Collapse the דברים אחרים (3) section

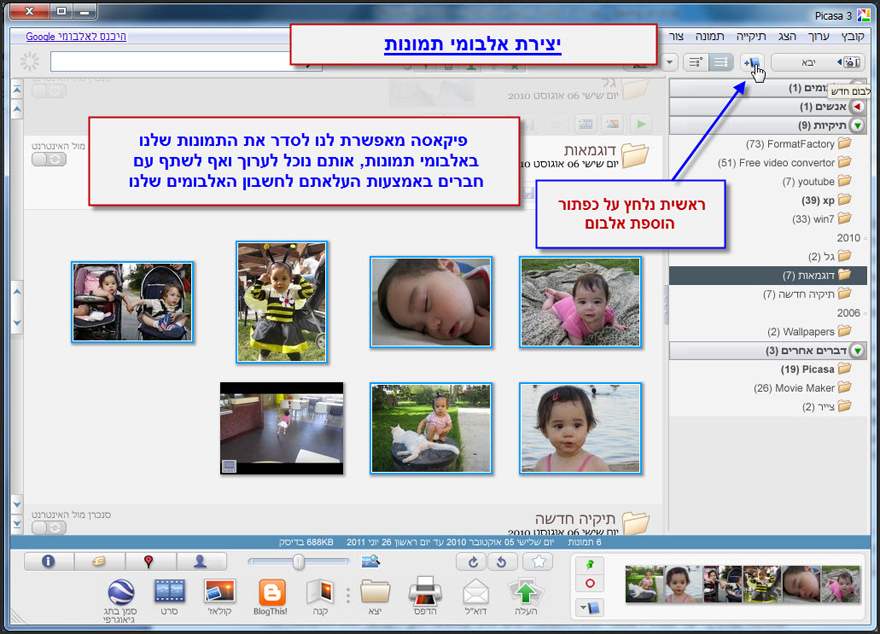point(858,351)
